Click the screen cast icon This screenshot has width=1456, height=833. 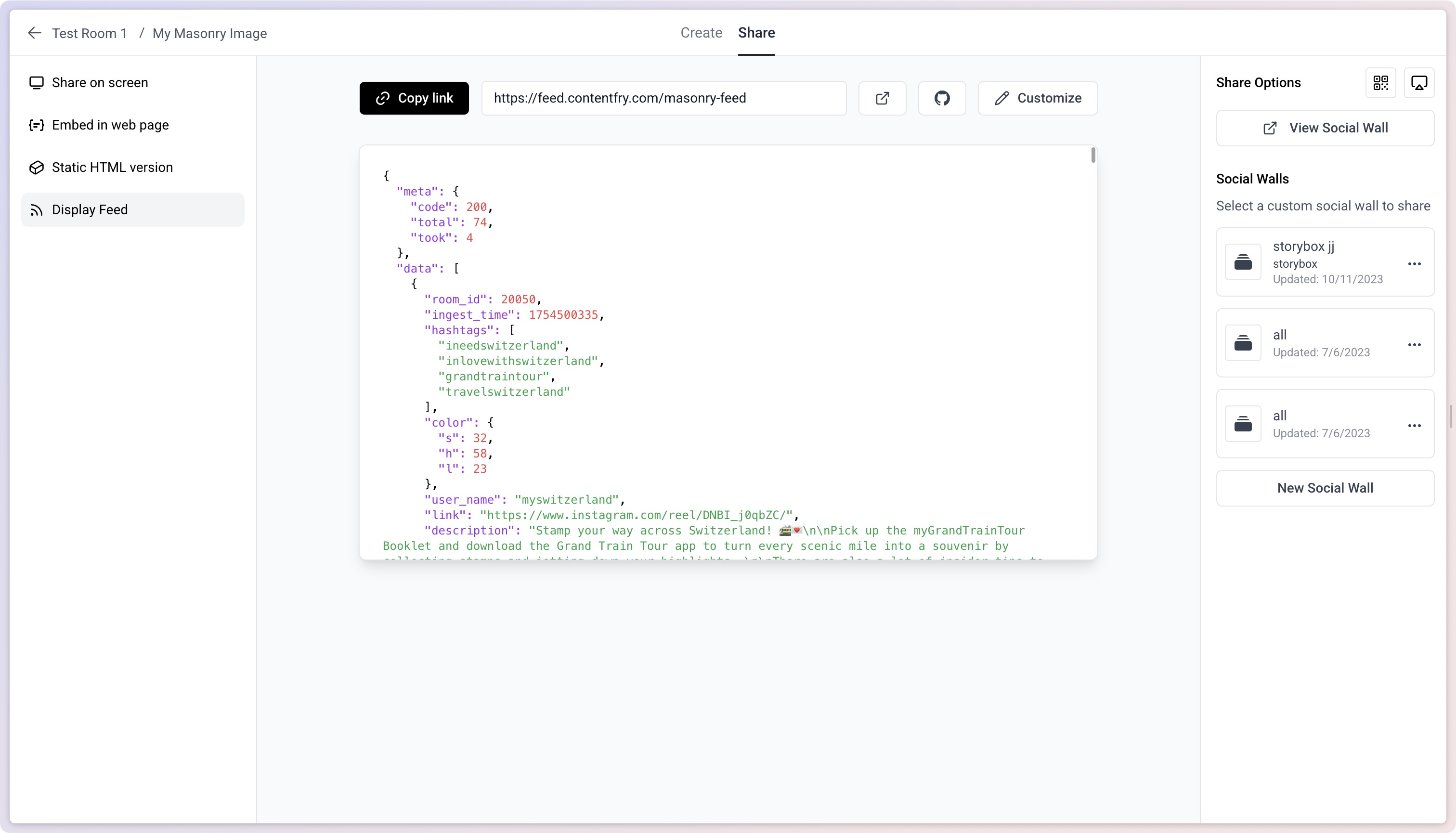1419,83
